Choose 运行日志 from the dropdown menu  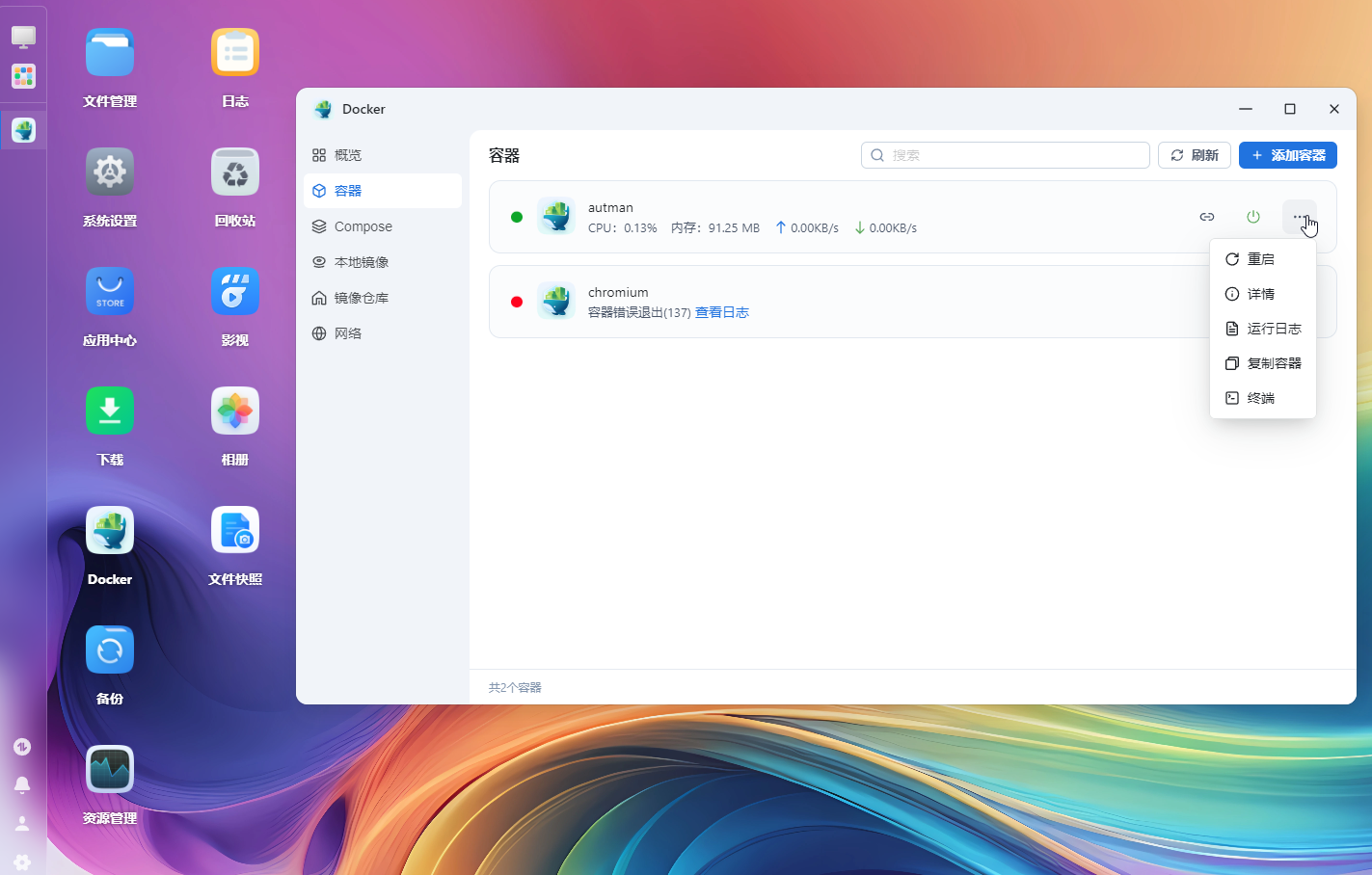[1273, 329]
